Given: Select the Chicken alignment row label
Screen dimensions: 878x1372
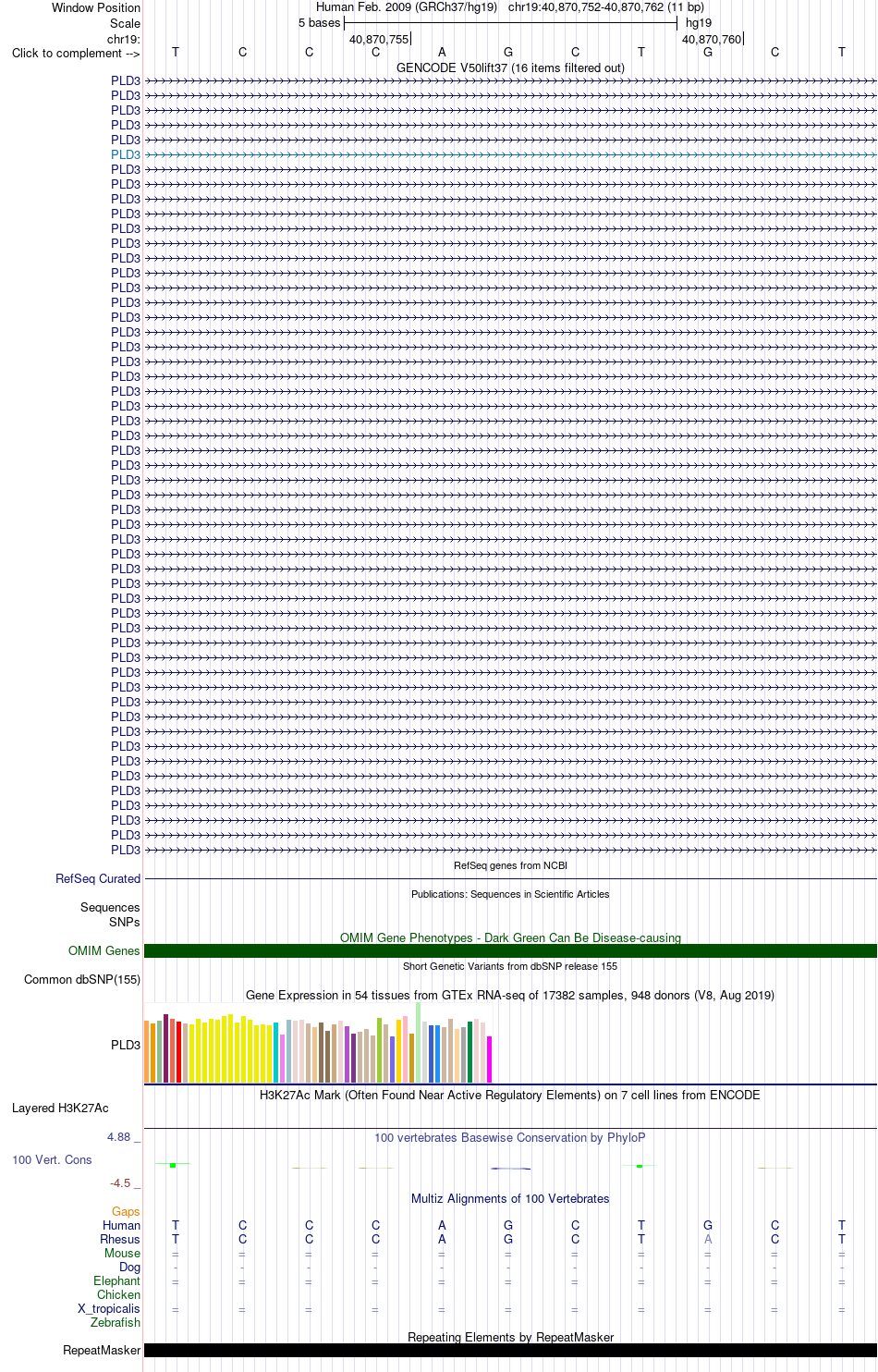Looking at the screenshot, I should click(118, 1294).
